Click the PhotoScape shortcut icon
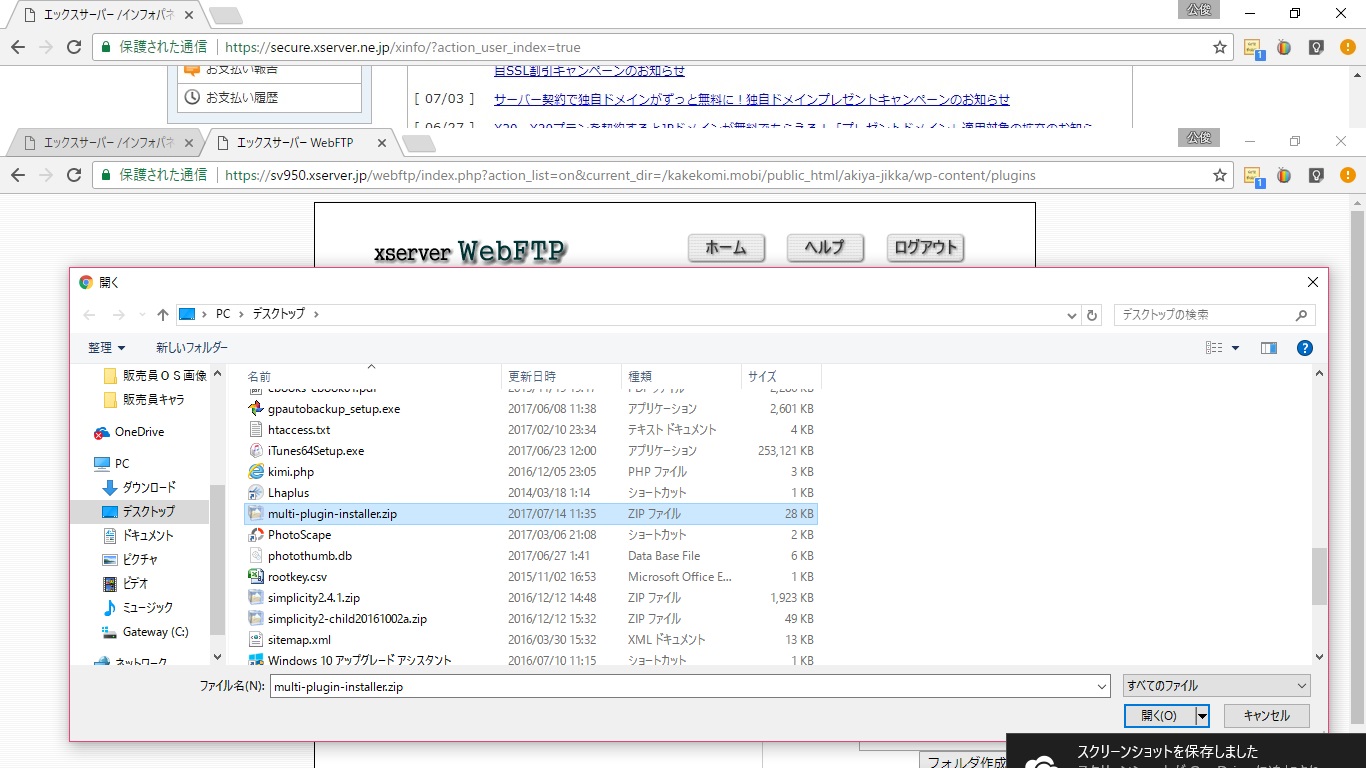 (256, 535)
